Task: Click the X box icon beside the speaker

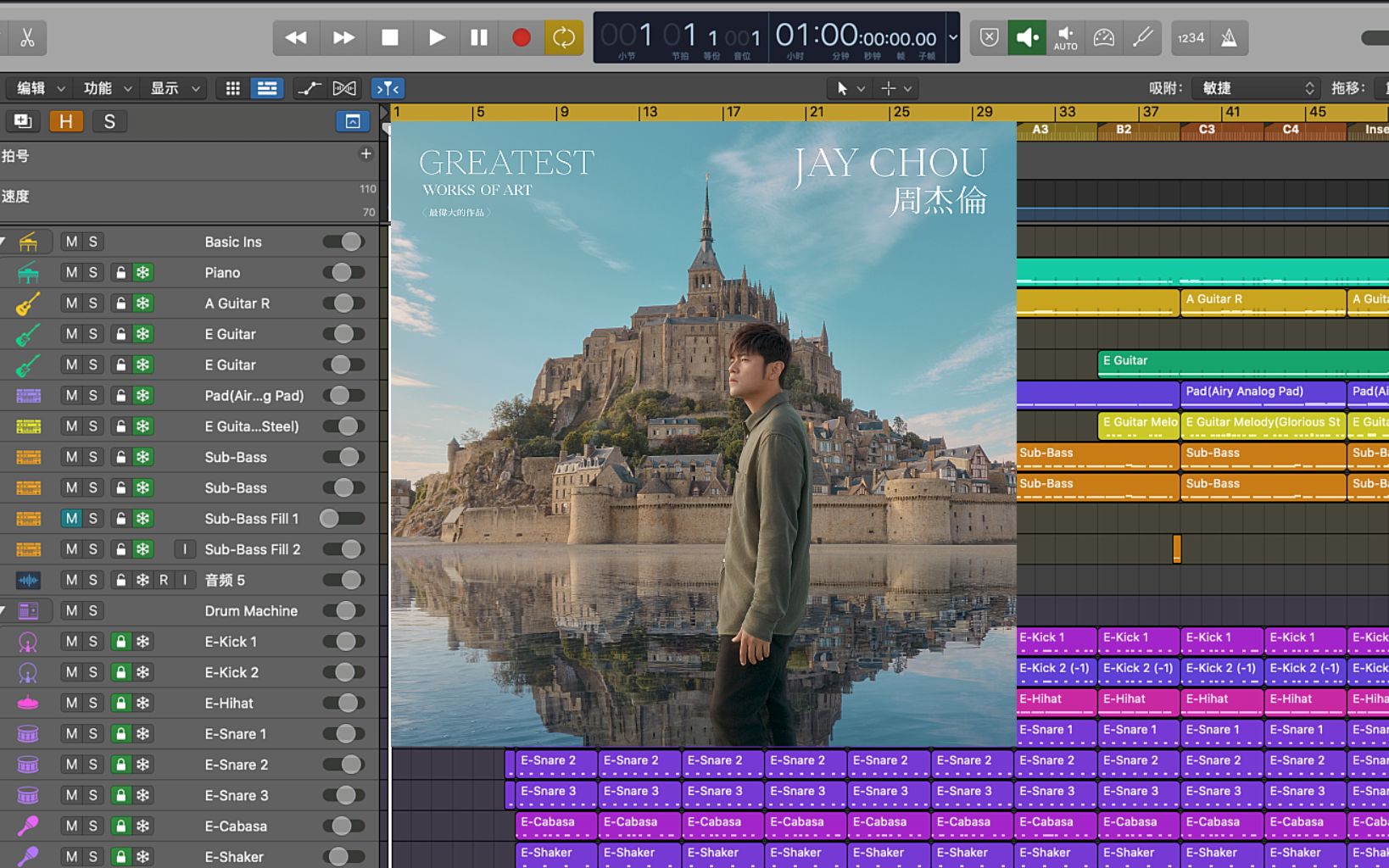Action: pos(989,38)
